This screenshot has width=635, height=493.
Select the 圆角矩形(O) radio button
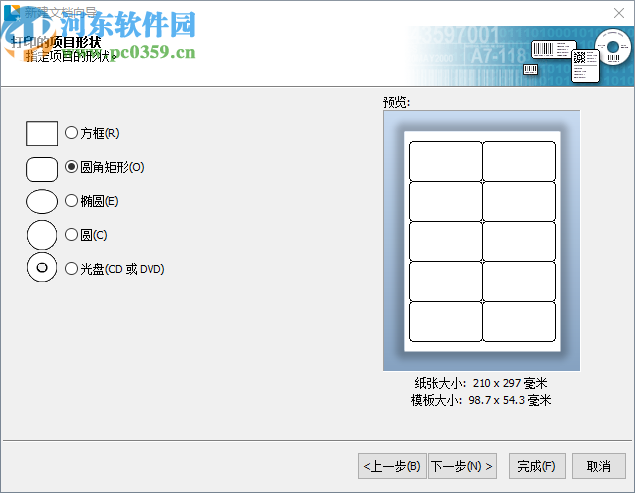(x=104, y=167)
